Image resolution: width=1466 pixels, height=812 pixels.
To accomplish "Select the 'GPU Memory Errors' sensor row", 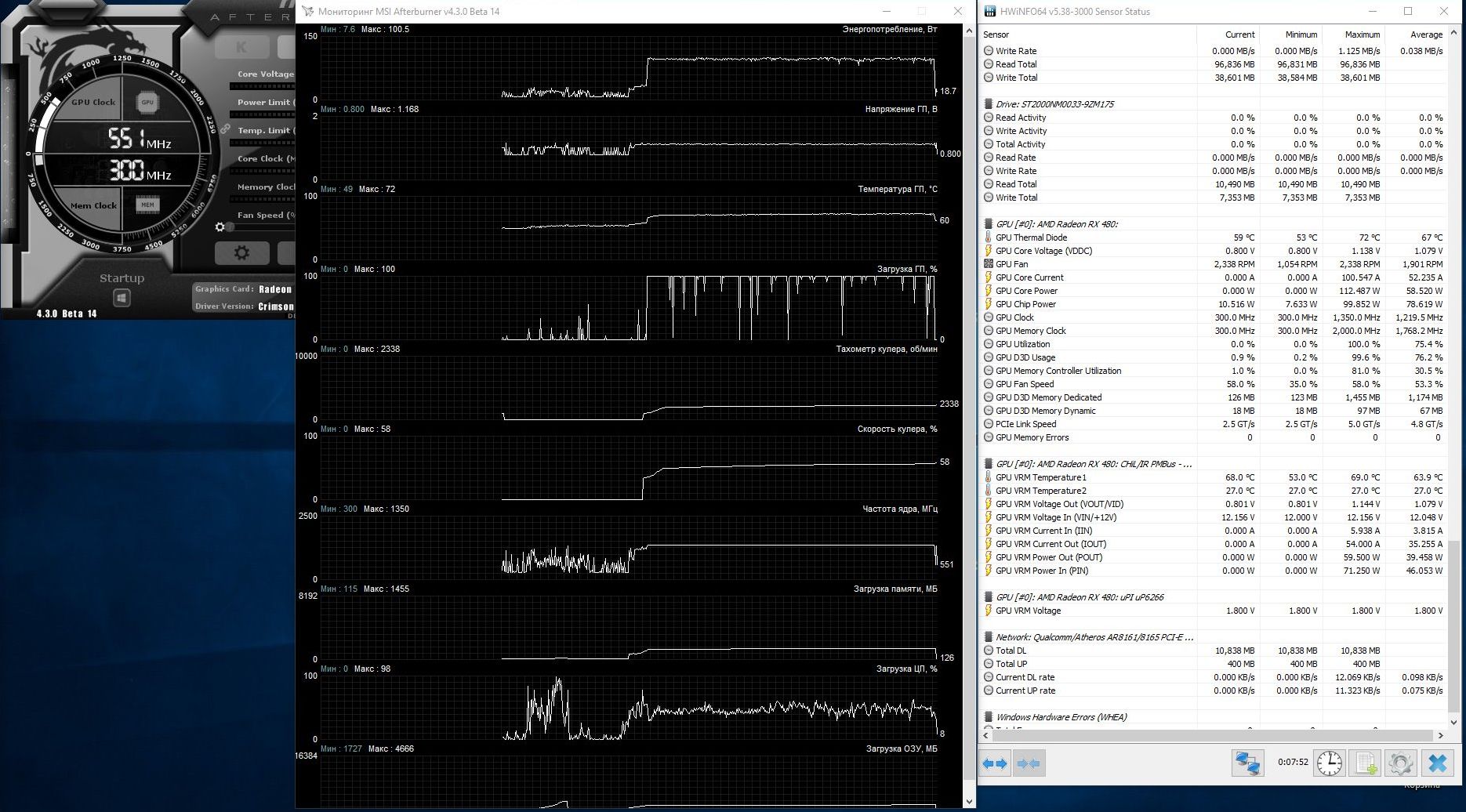I will click(1212, 437).
